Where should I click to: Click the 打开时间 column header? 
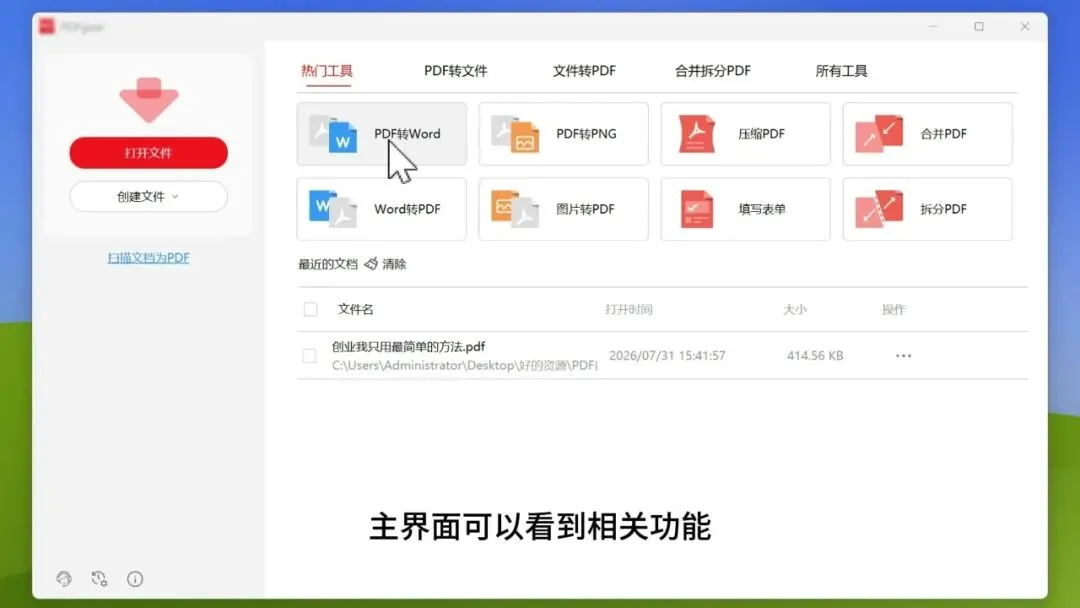629,309
